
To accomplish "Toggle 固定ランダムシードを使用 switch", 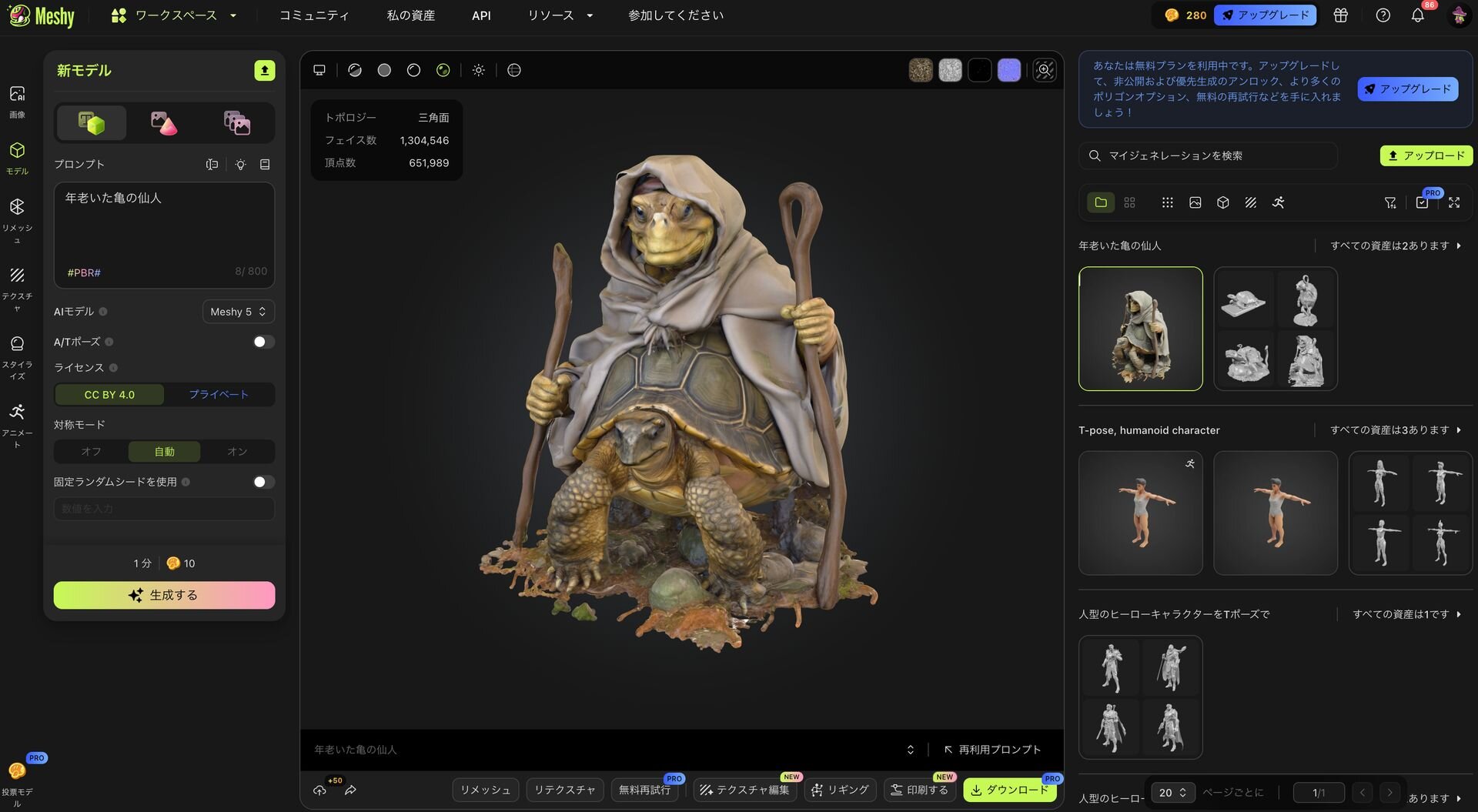I will pos(263,482).
